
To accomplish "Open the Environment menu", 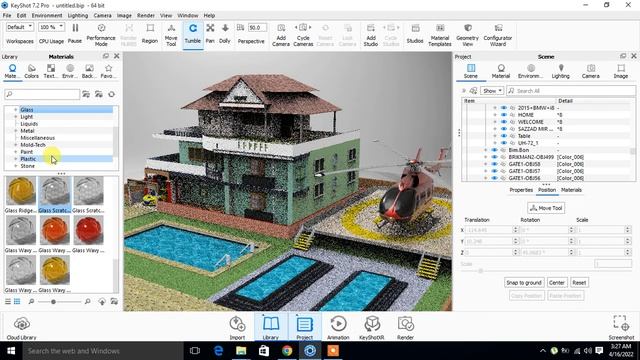I will 47,16.
